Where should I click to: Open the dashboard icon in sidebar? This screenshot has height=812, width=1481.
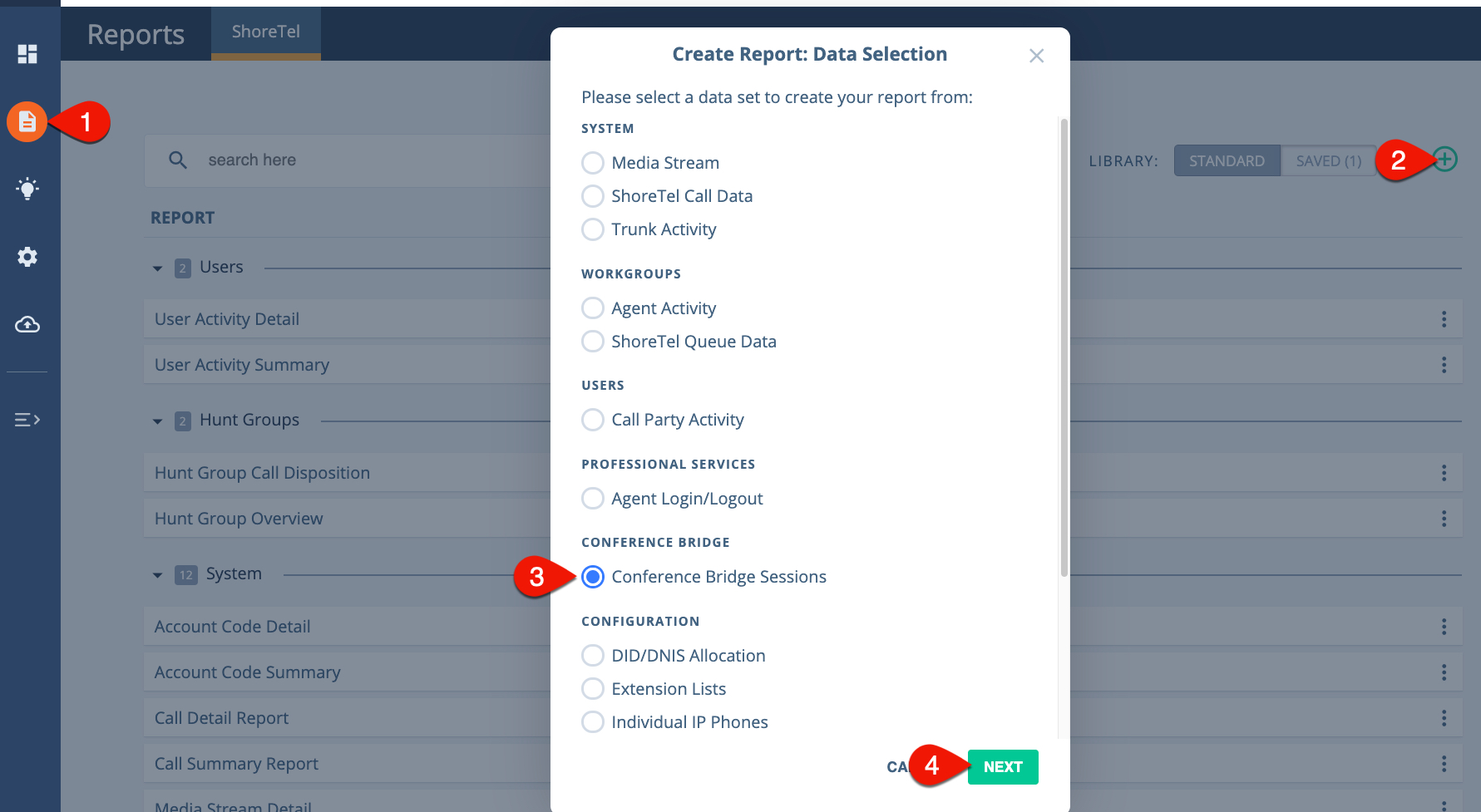click(x=27, y=54)
